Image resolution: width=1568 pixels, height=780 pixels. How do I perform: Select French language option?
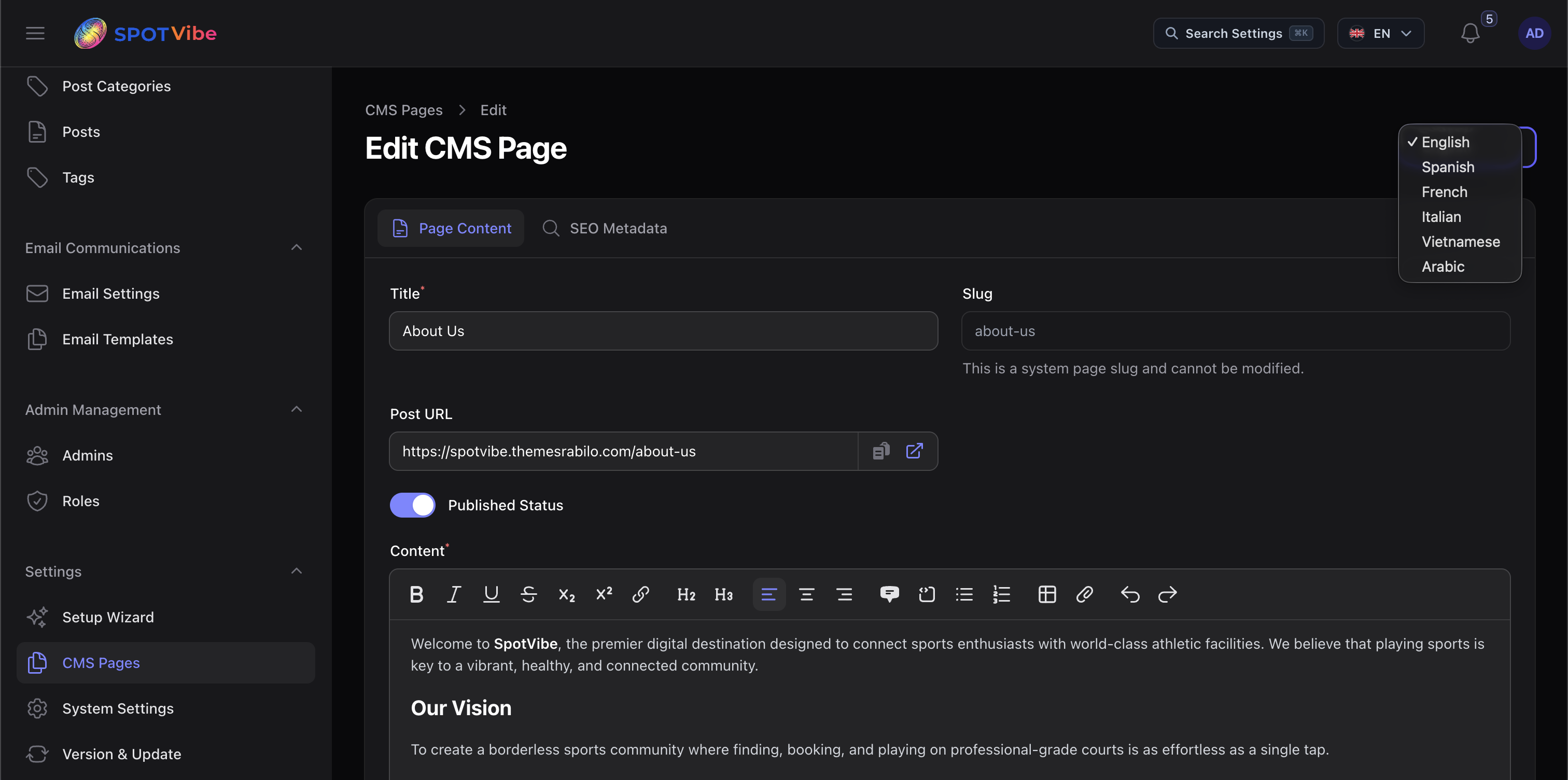click(1460, 192)
